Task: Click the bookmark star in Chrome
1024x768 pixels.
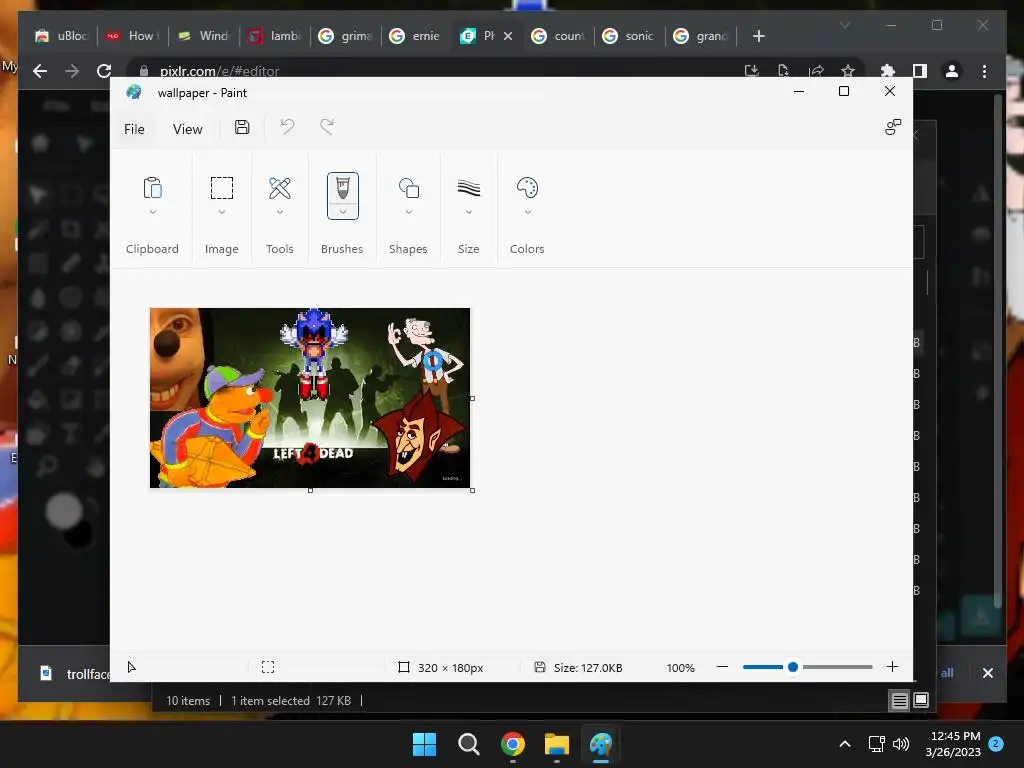Action: [x=848, y=71]
